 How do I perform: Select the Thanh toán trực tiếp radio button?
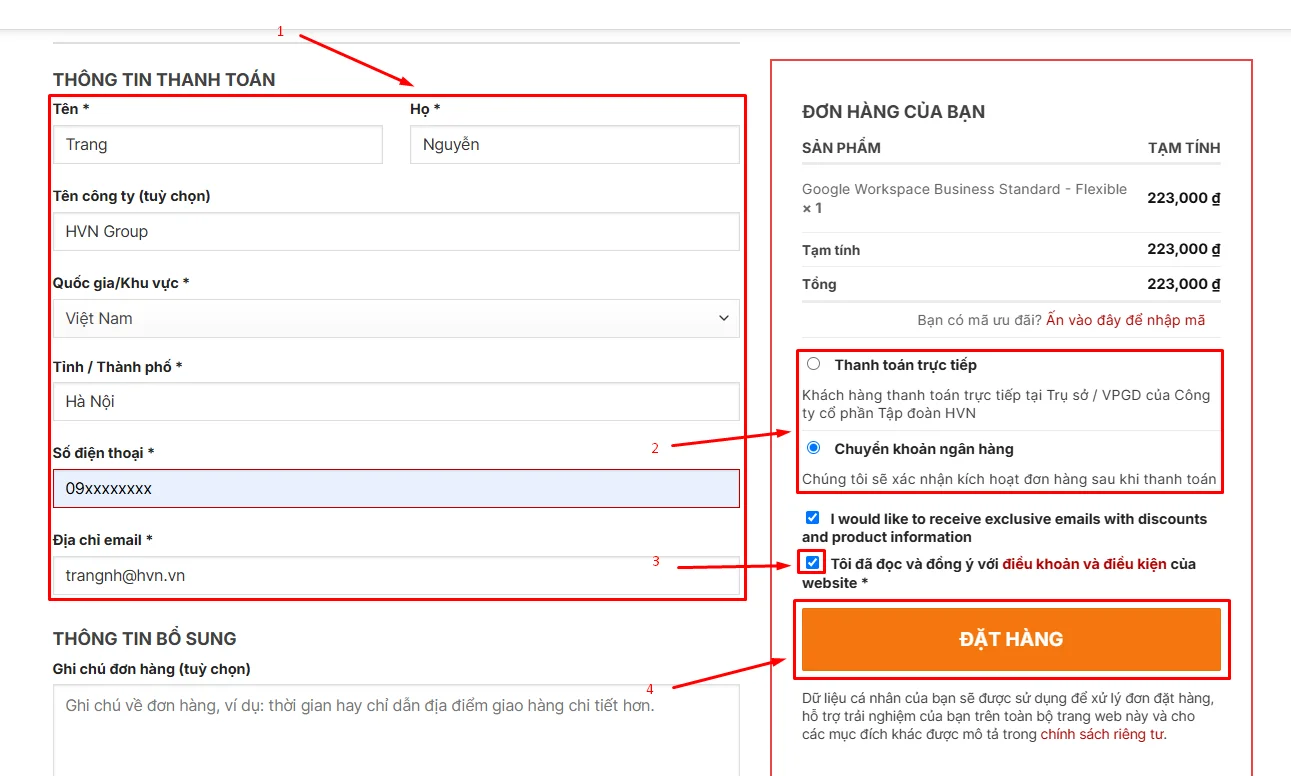point(813,364)
